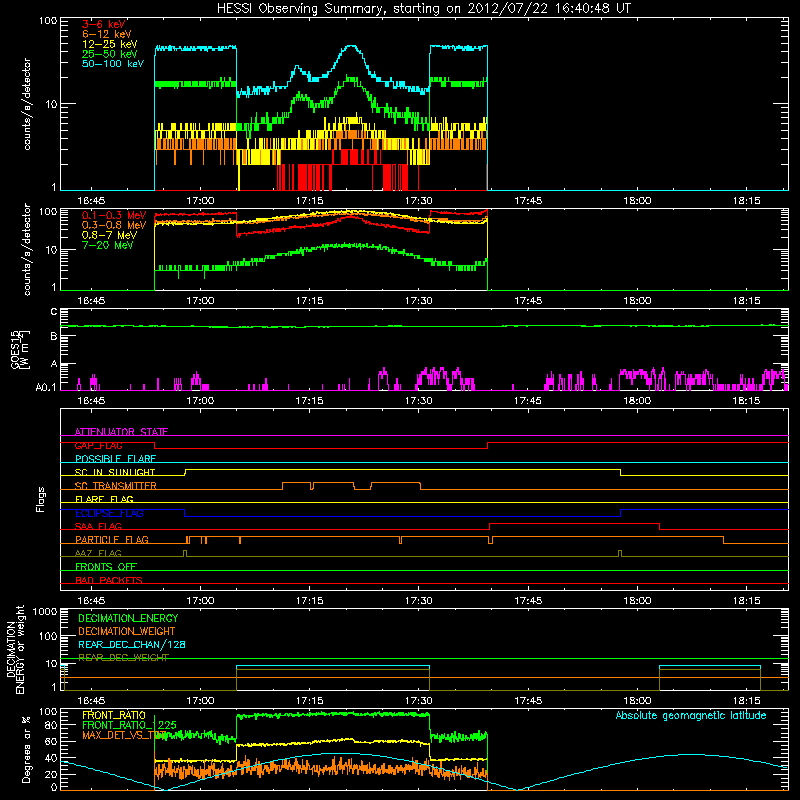Screen dimensions: 800x800
Task: Pick the FLARE_FLAG label
Action: pos(104,499)
